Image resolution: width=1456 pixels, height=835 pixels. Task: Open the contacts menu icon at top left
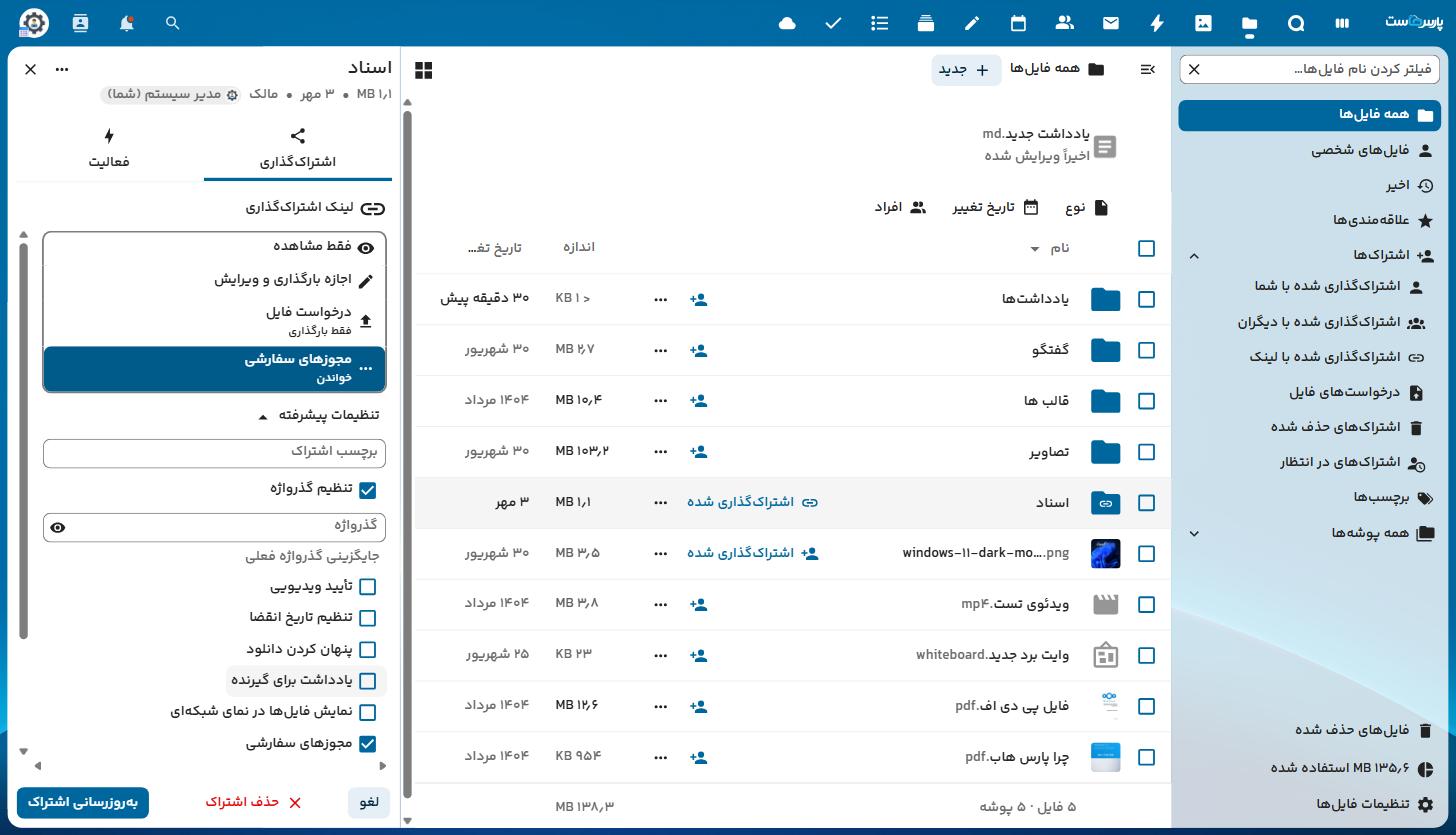80,23
